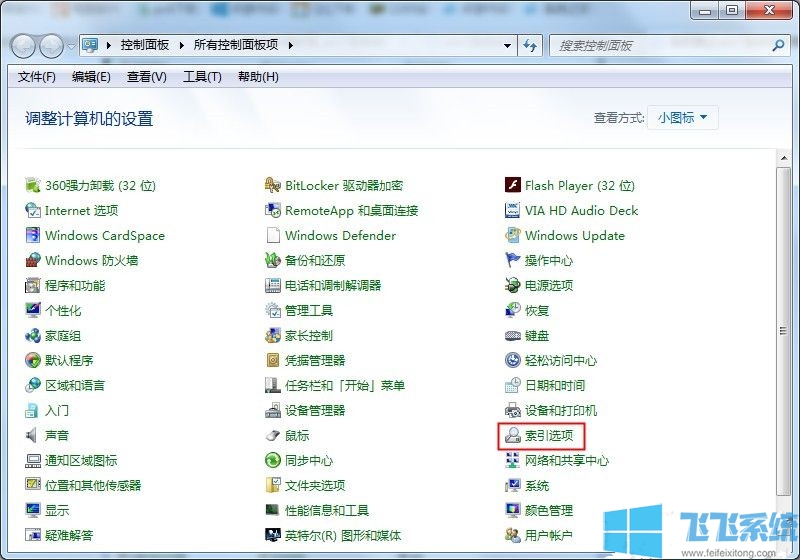Open the 编辑(E) menu
The width and height of the screenshot is (800, 560).
(x=91, y=77)
